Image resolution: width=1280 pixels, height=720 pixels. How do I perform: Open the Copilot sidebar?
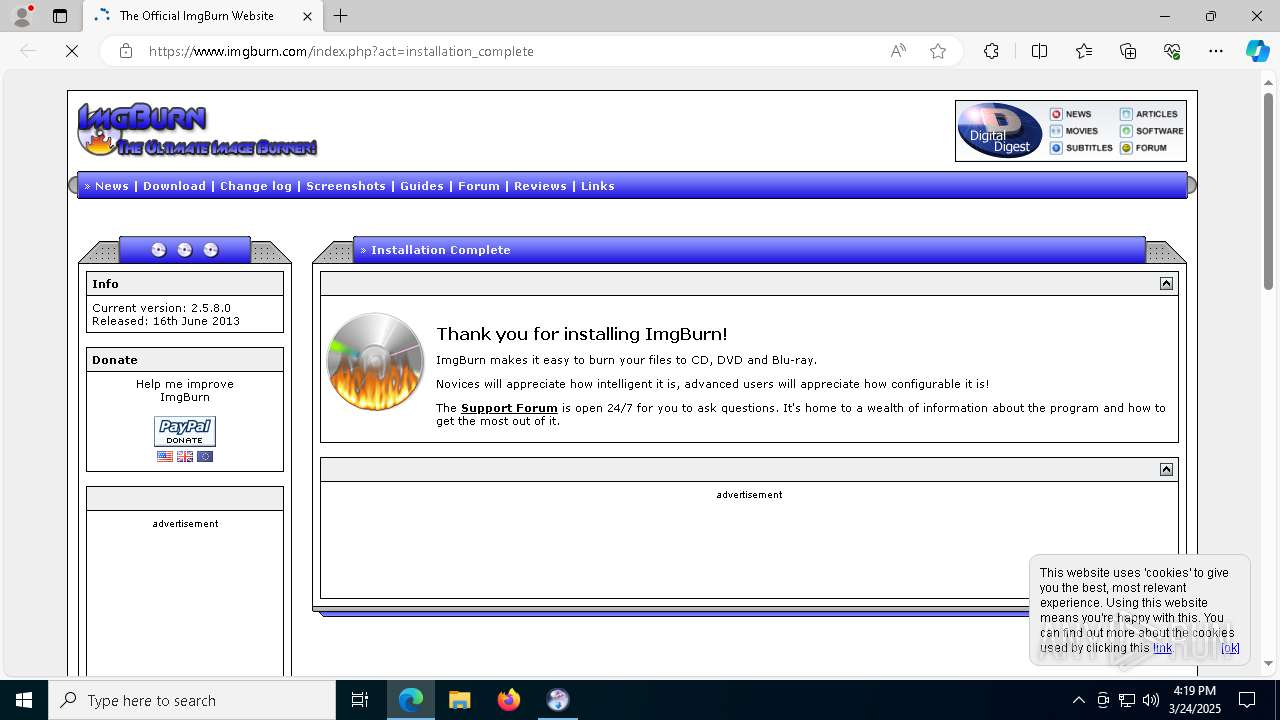(x=1257, y=51)
